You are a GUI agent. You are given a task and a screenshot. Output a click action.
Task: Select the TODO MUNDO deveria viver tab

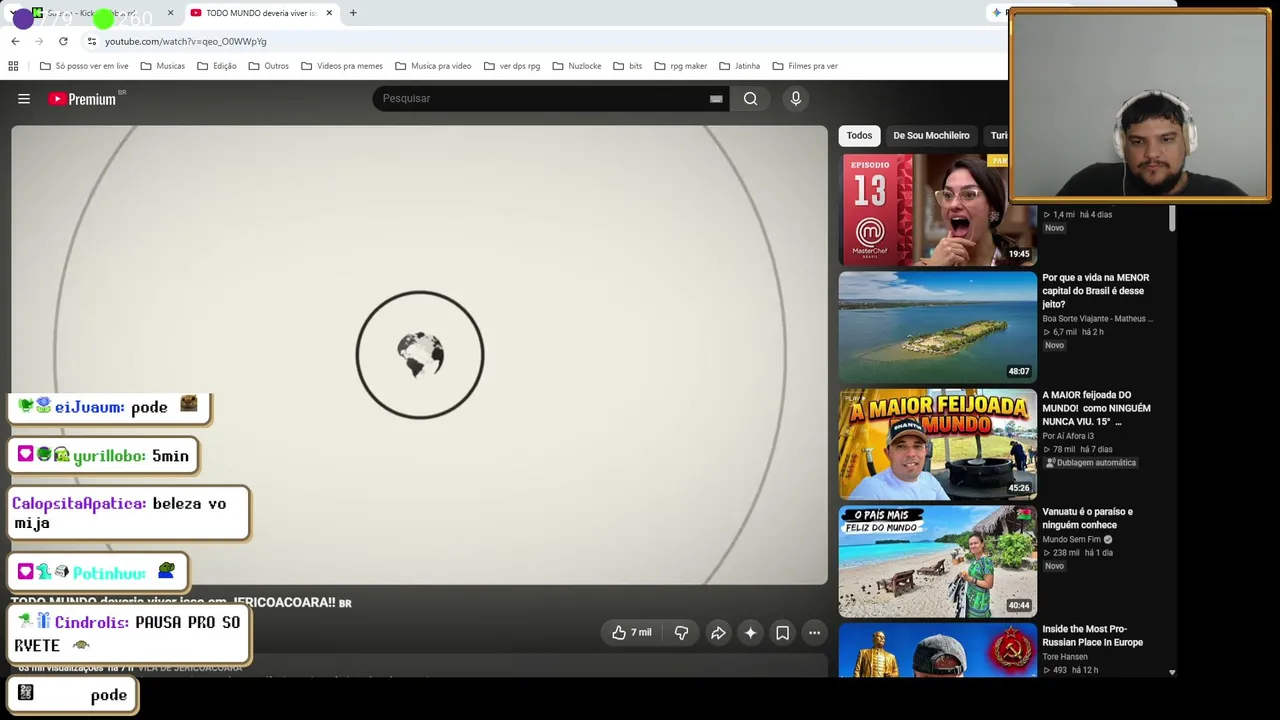coord(260,13)
